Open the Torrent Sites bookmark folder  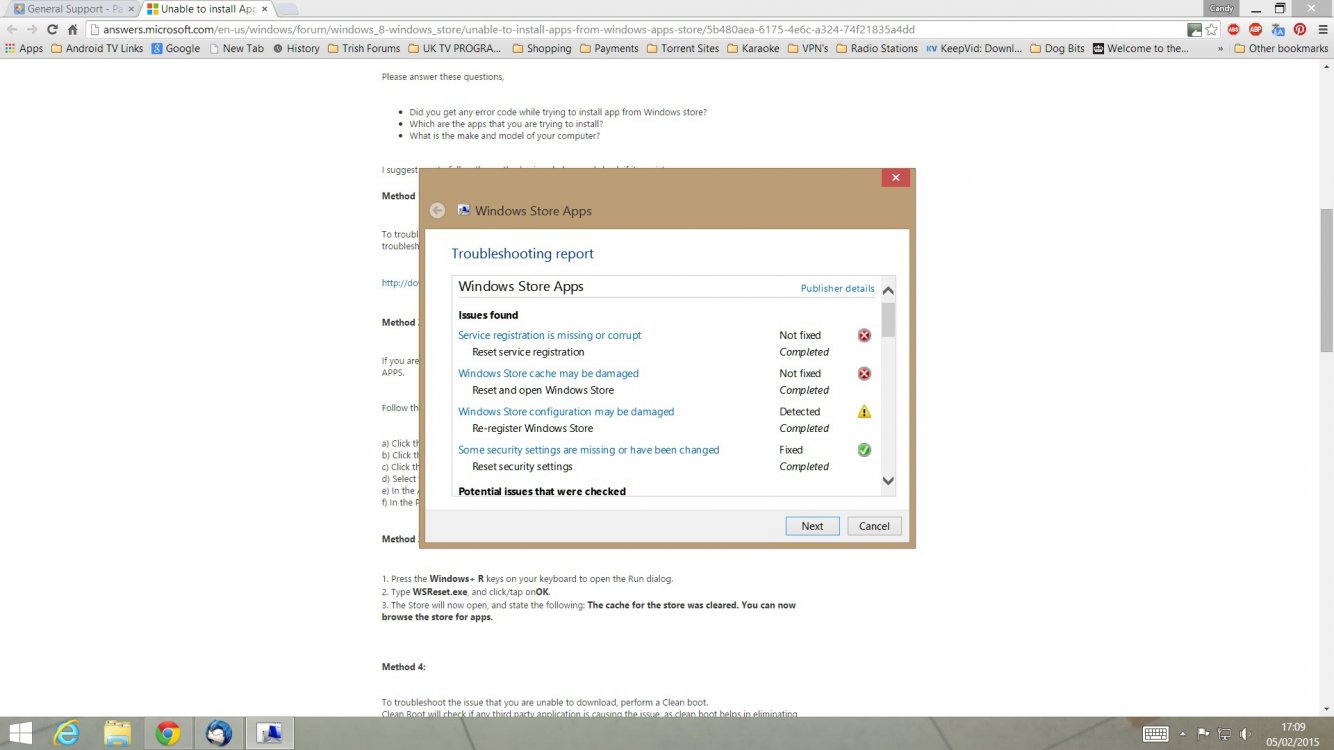(683, 48)
